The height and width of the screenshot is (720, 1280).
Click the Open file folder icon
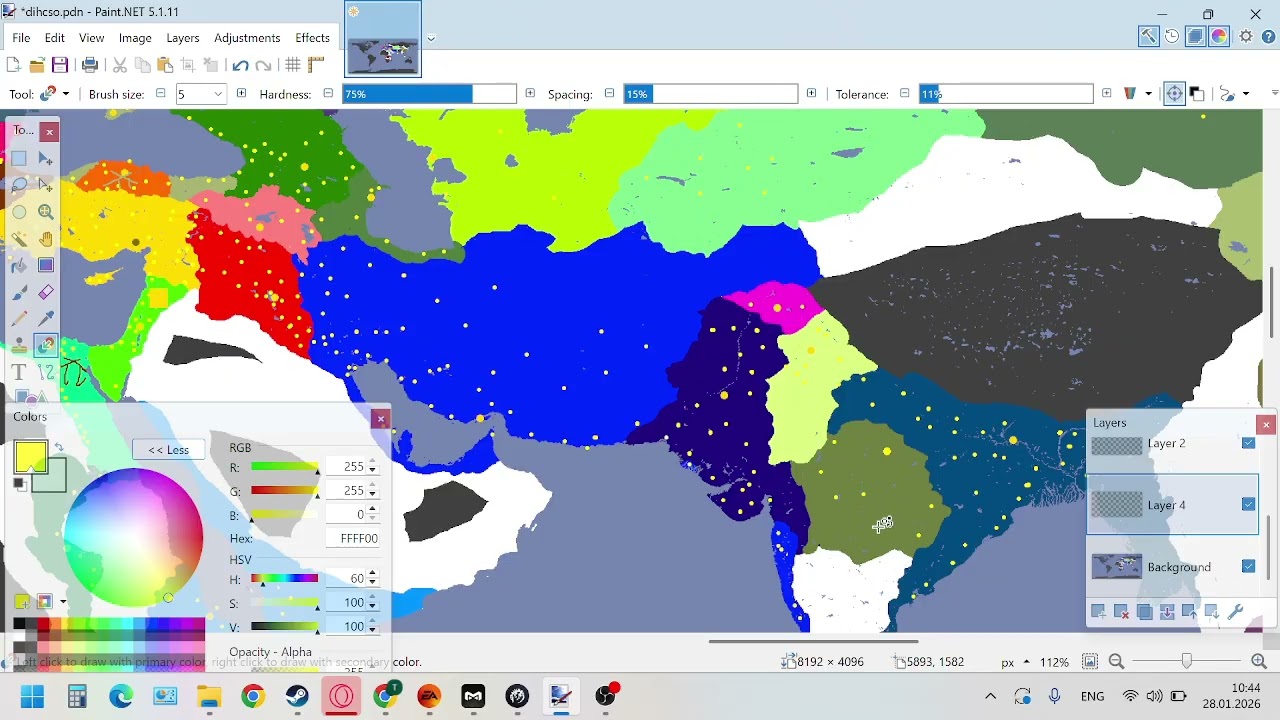37,65
